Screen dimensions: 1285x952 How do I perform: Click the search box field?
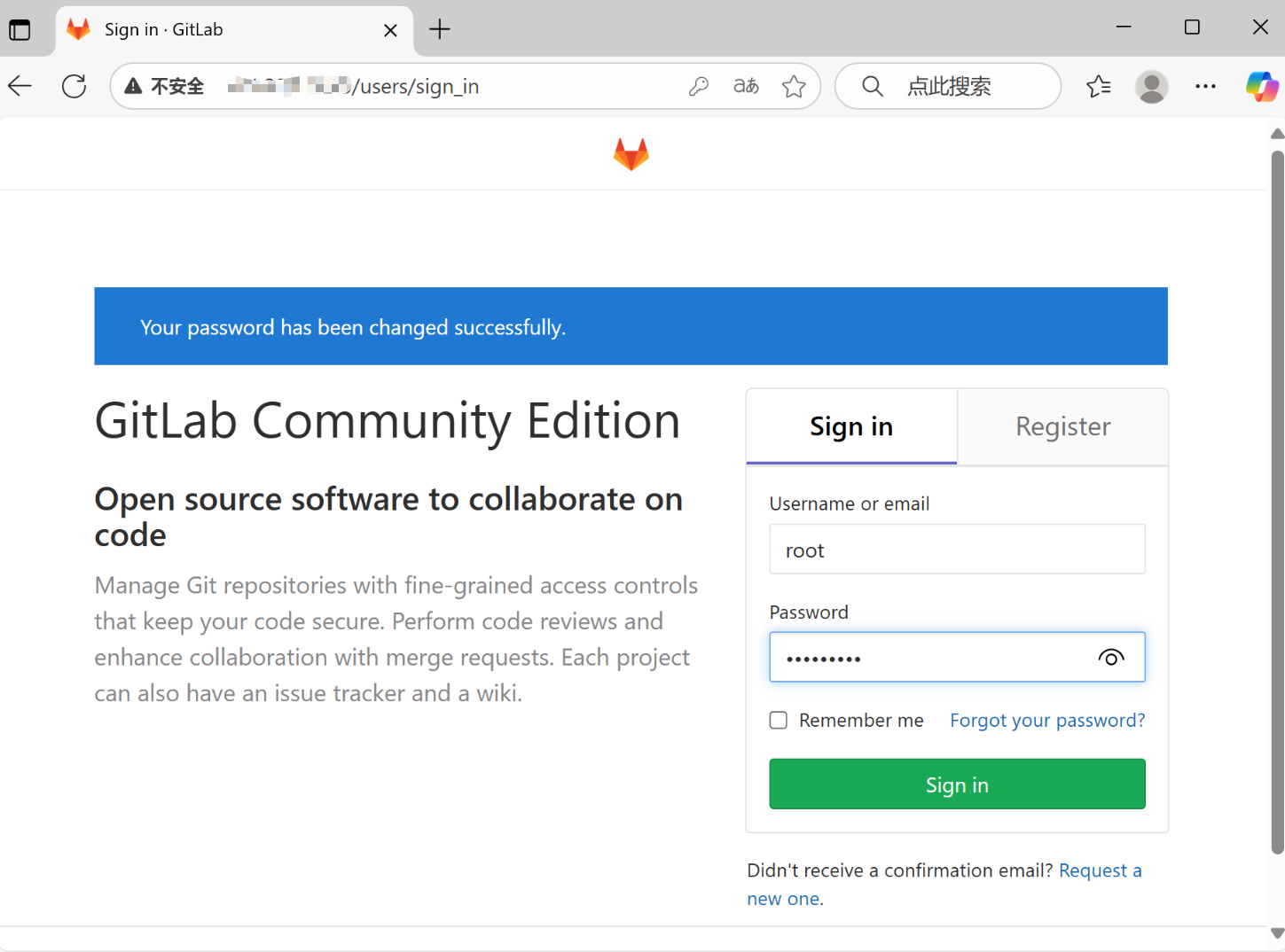[x=948, y=86]
